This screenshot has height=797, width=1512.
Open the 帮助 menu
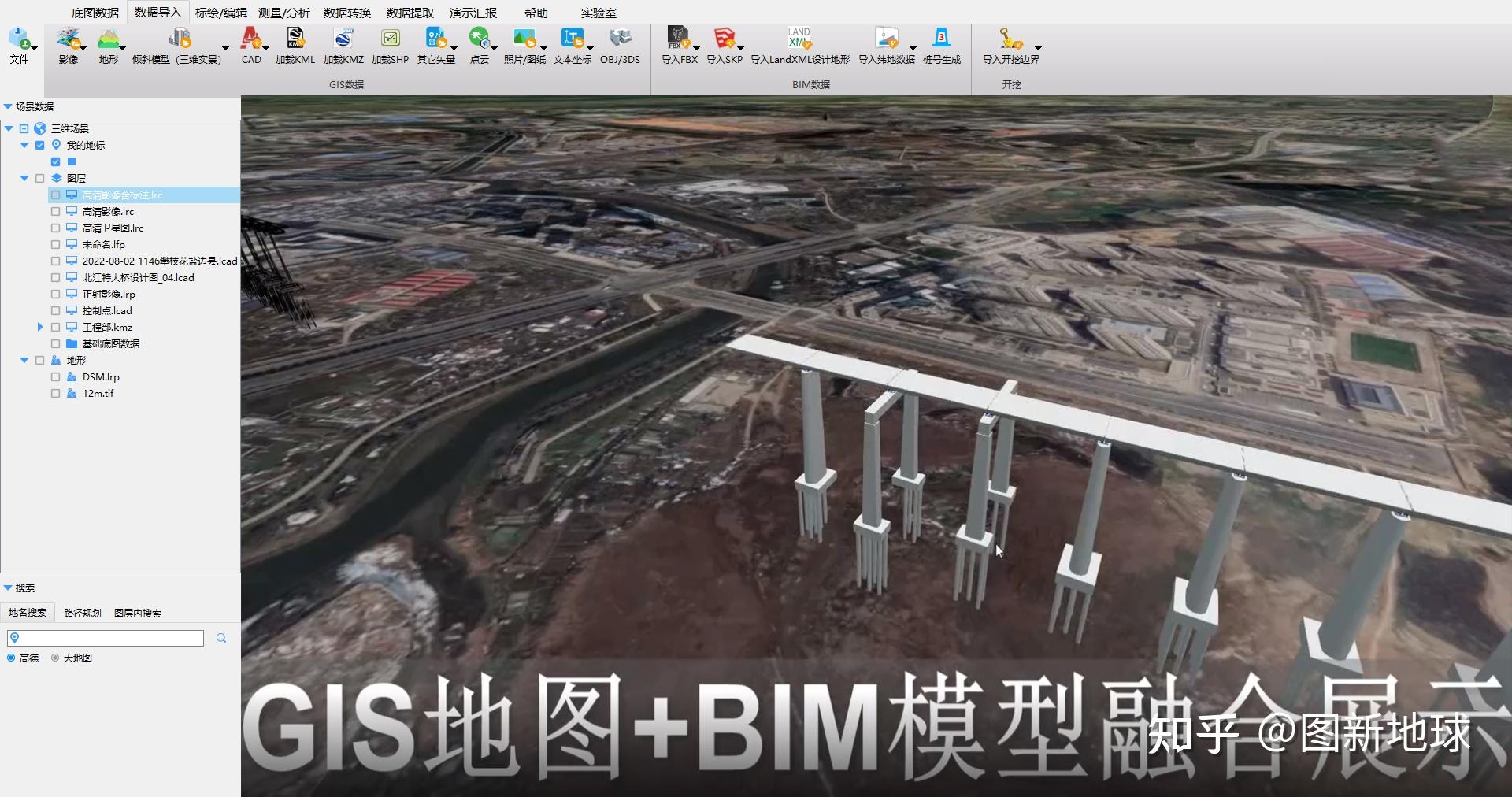pos(535,12)
